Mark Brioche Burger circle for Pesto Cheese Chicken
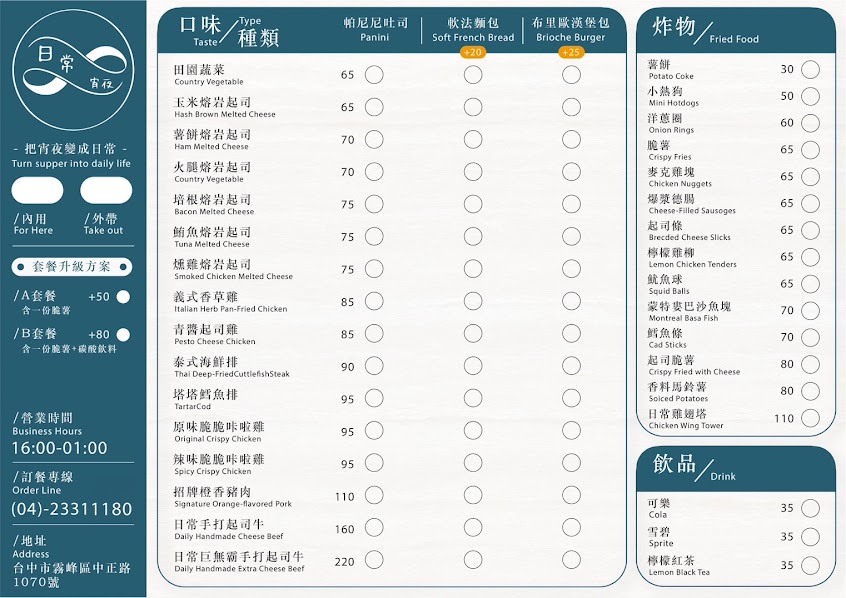The height and width of the screenshot is (598, 846). click(x=571, y=334)
